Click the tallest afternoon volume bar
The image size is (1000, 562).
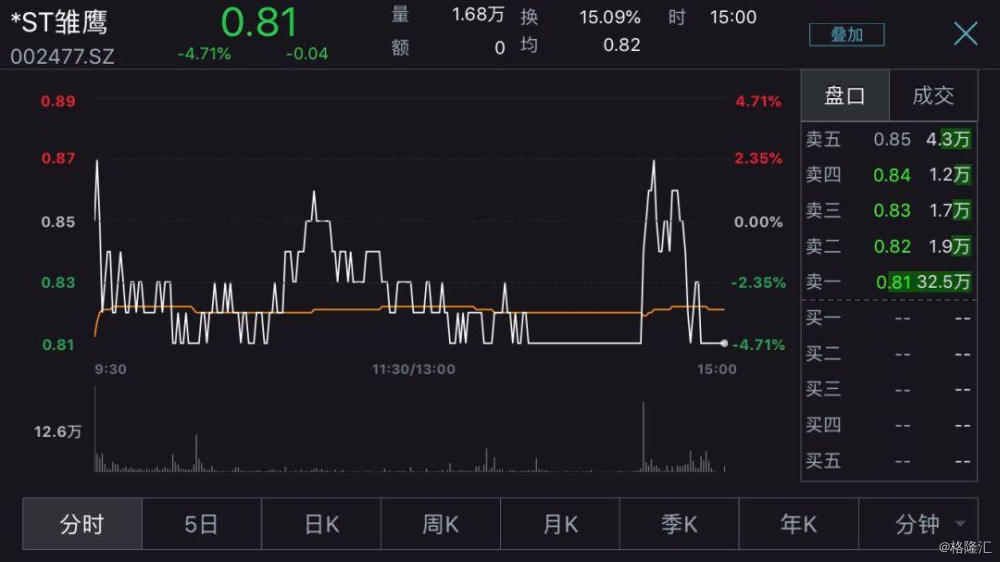click(643, 437)
